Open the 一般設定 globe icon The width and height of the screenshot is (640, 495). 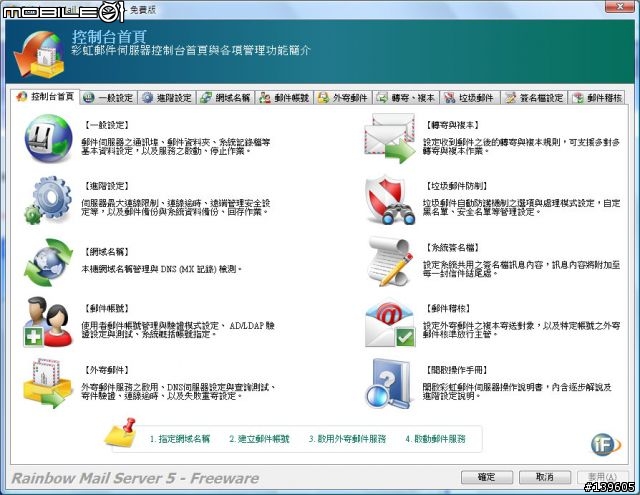[x=48, y=139]
